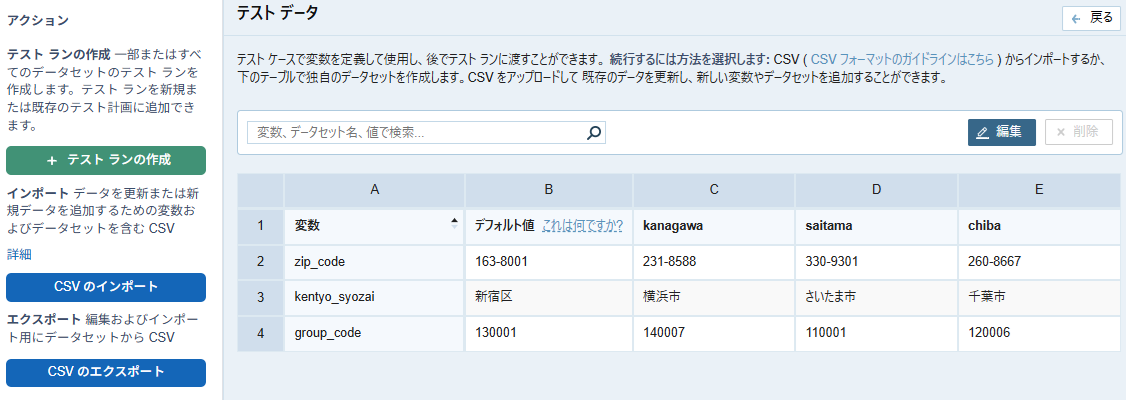Click the CSV のエクスポート button
Screen dimensions: 1126x400
[106, 372]
